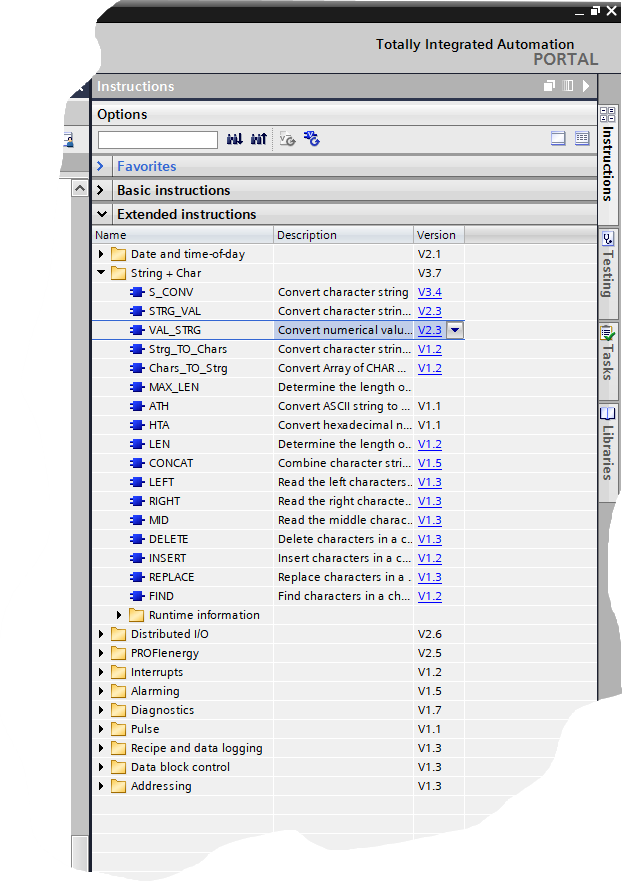Expand the Interrupts folder

point(101,672)
